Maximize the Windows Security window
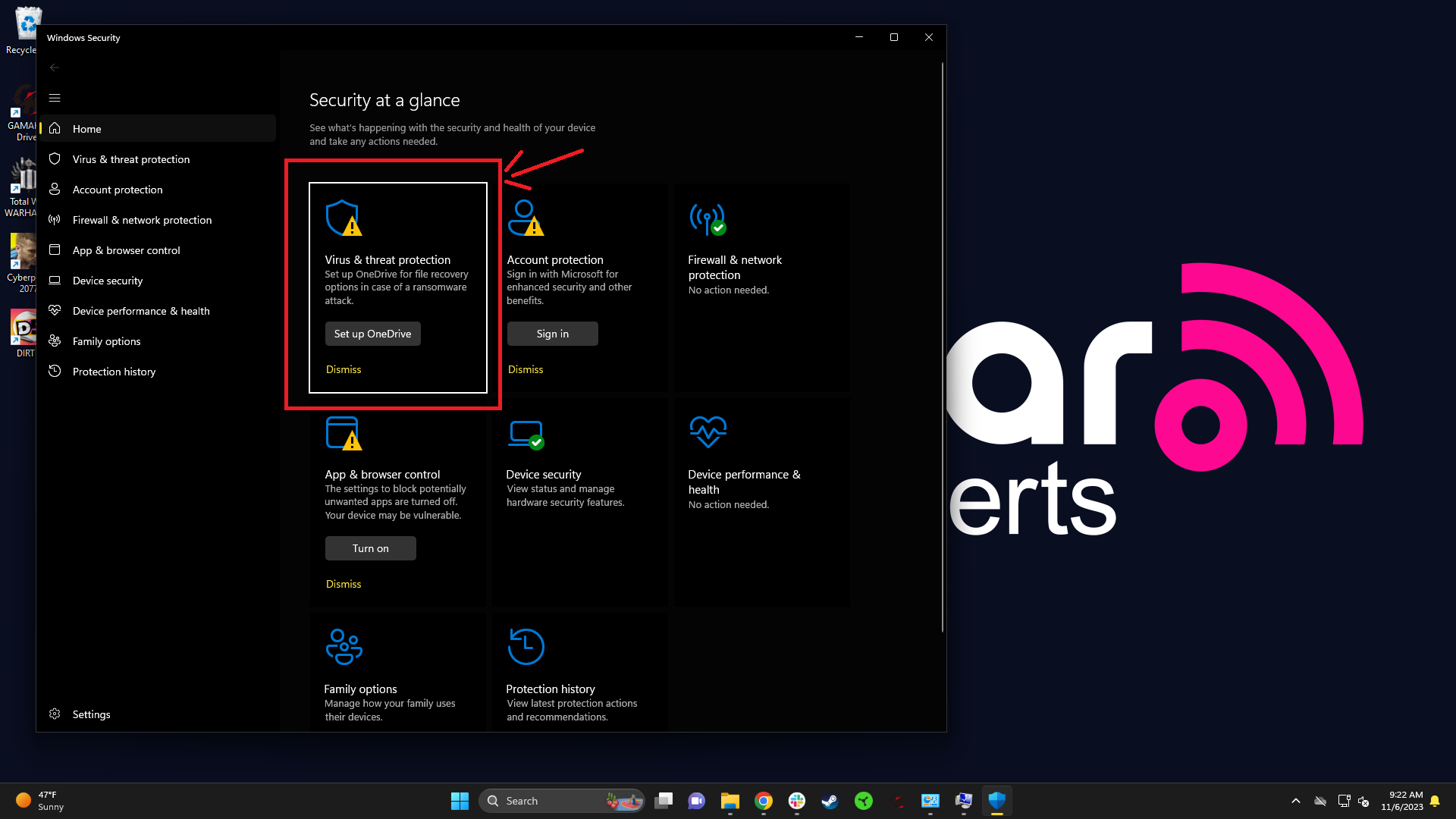Viewport: 1456px width, 819px height. [894, 37]
